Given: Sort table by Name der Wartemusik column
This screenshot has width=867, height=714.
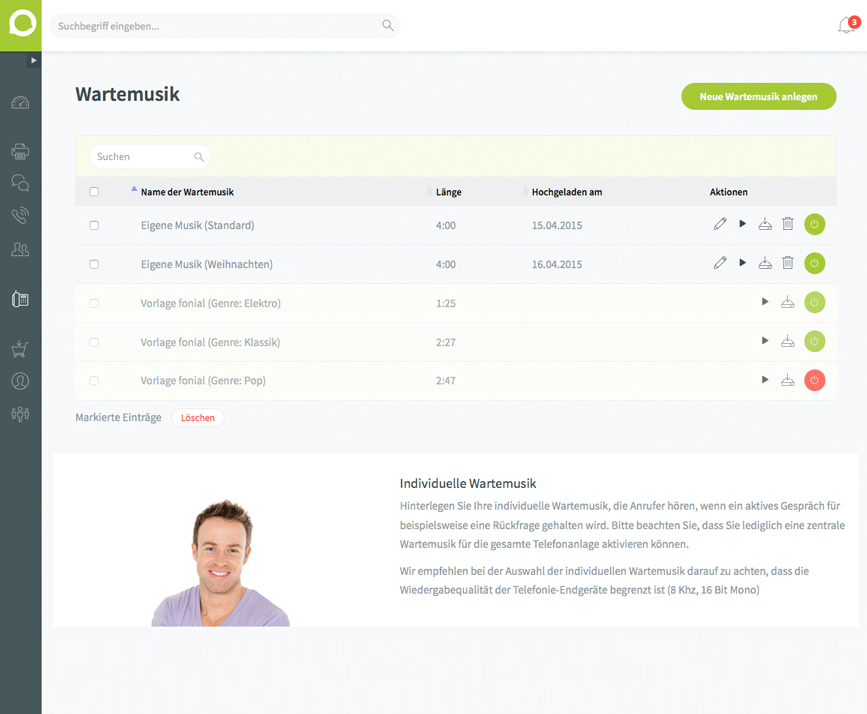Looking at the screenshot, I should point(187,192).
